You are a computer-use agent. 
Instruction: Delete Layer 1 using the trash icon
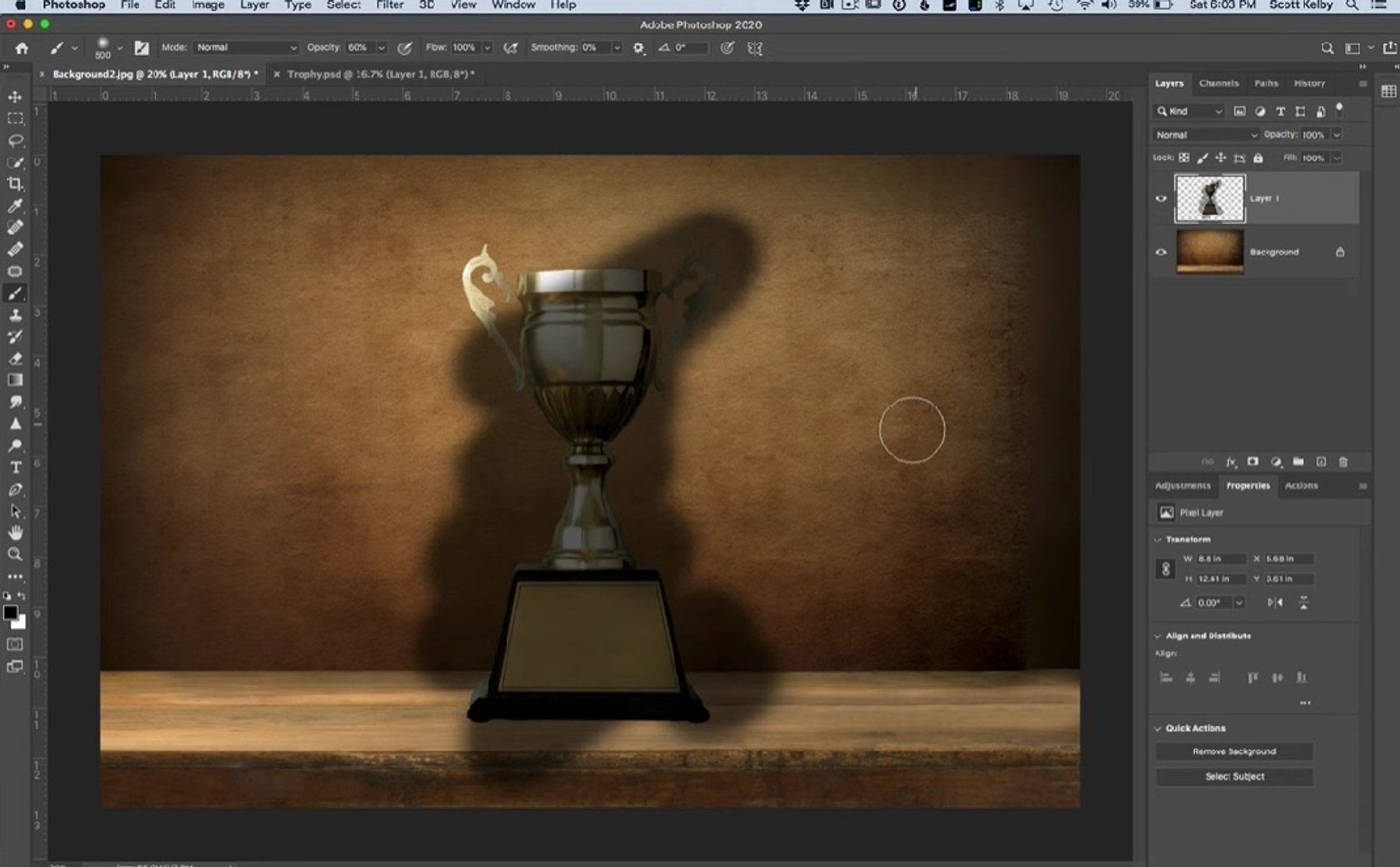pyautogui.click(x=1342, y=461)
